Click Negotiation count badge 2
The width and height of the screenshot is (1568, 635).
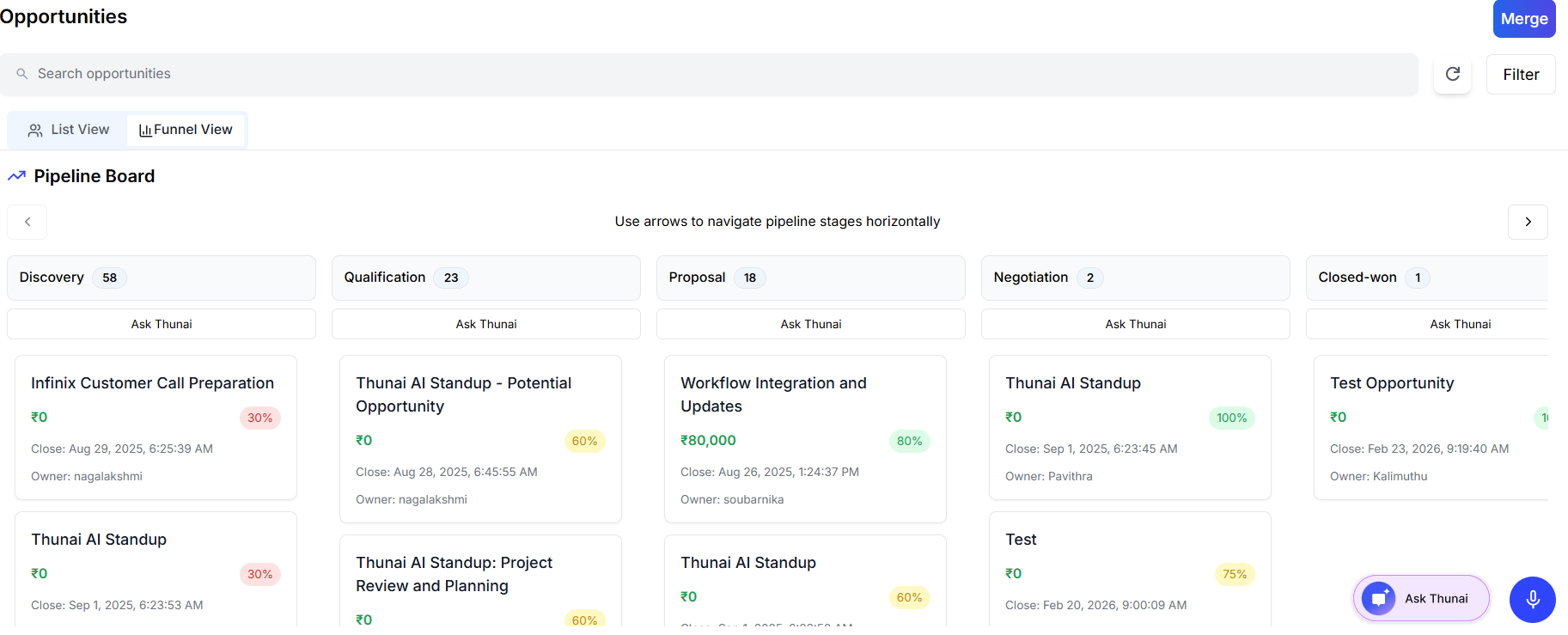[1090, 278]
